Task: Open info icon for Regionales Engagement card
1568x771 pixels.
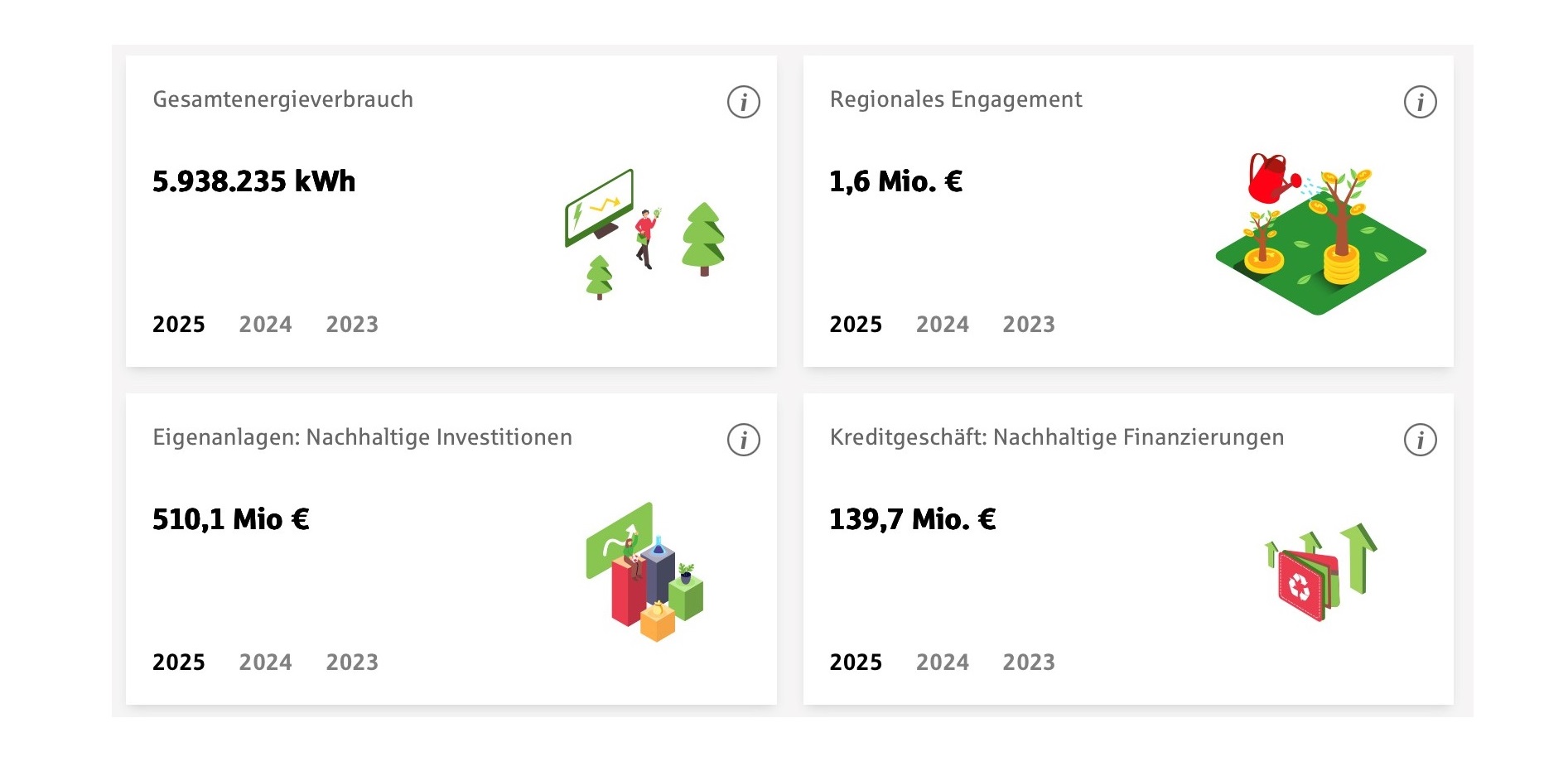Action: point(1420,102)
